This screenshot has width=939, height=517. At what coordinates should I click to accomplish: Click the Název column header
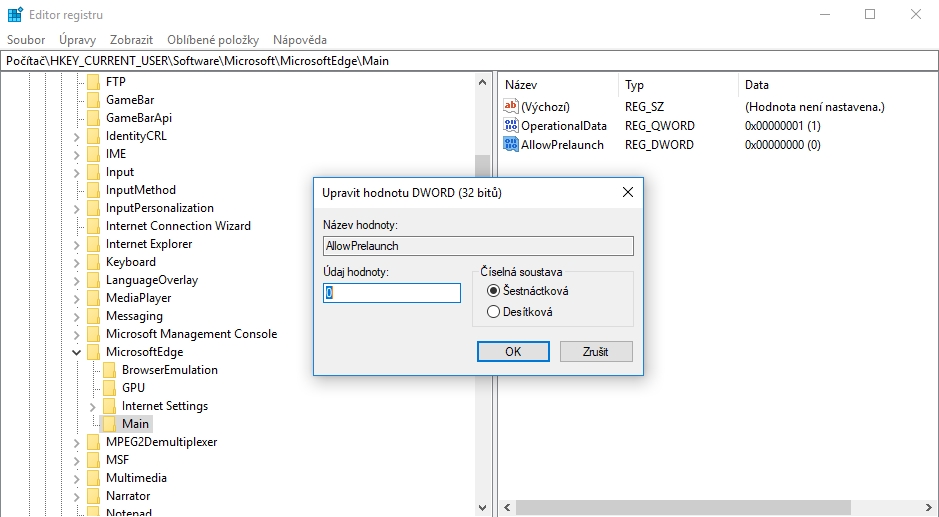coord(558,85)
